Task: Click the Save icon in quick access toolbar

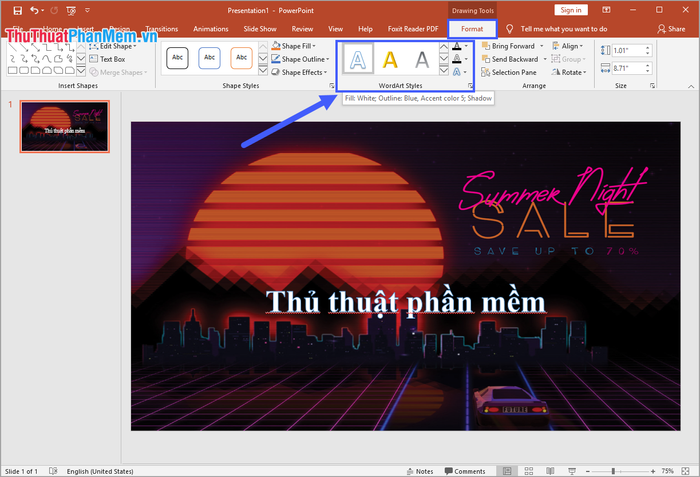Action: click(x=17, y=10)
